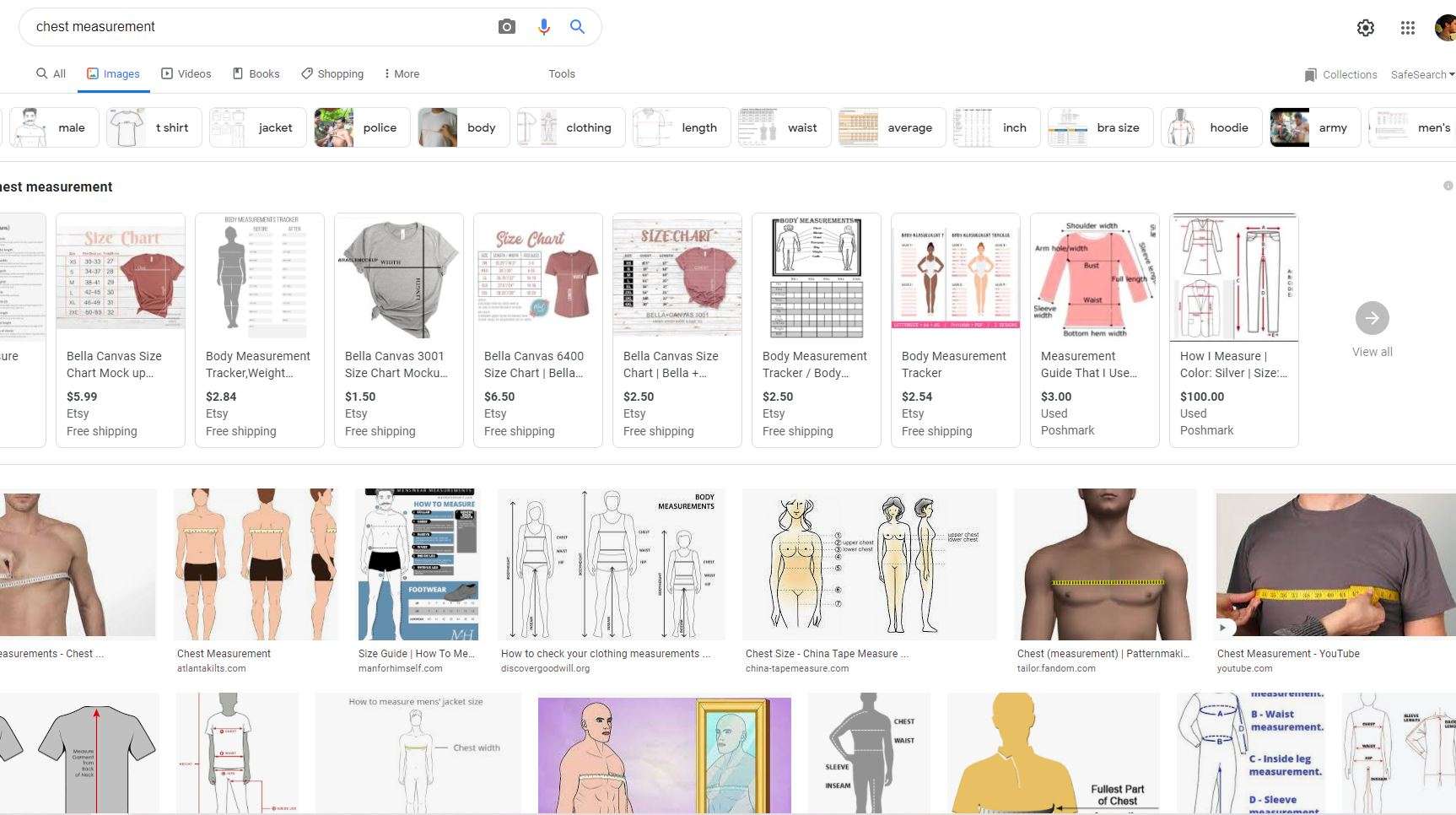Filter by the police chip

click(362, 127)
